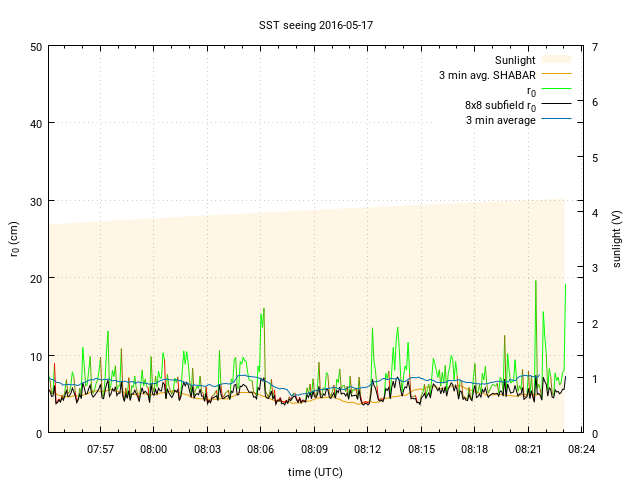This screenshot has height=480, width=640.
Task: Click the 07:57 time tick label
Action: tap(100, 449)
